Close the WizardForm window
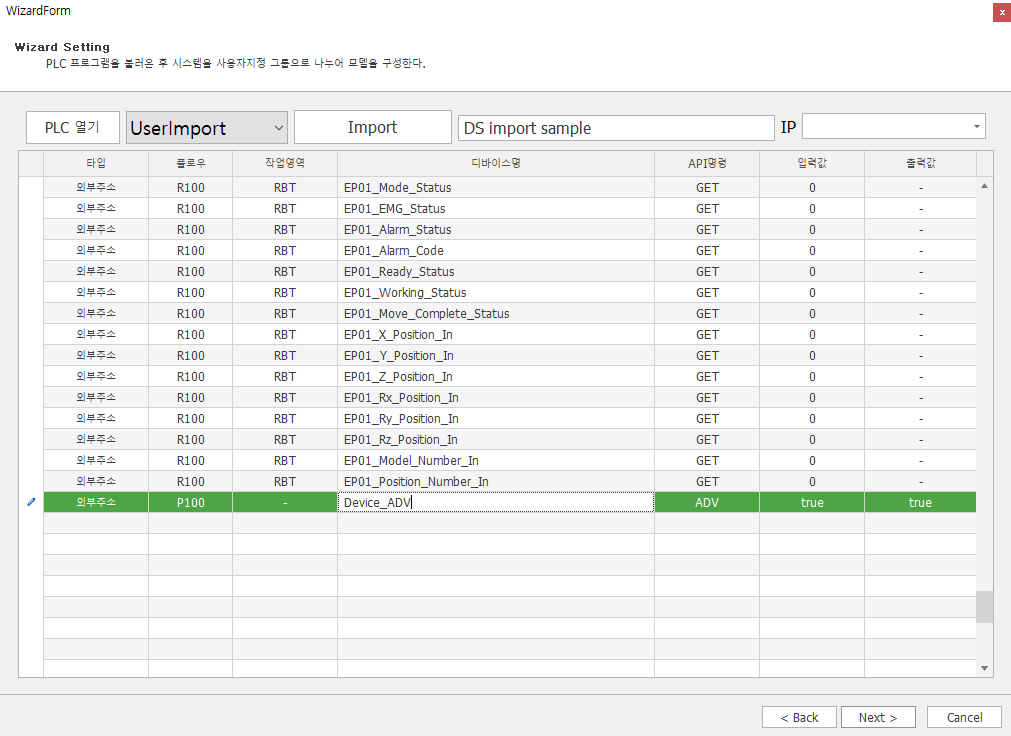This screenshot has width=1011, height=736. (x=1001, y=12)
